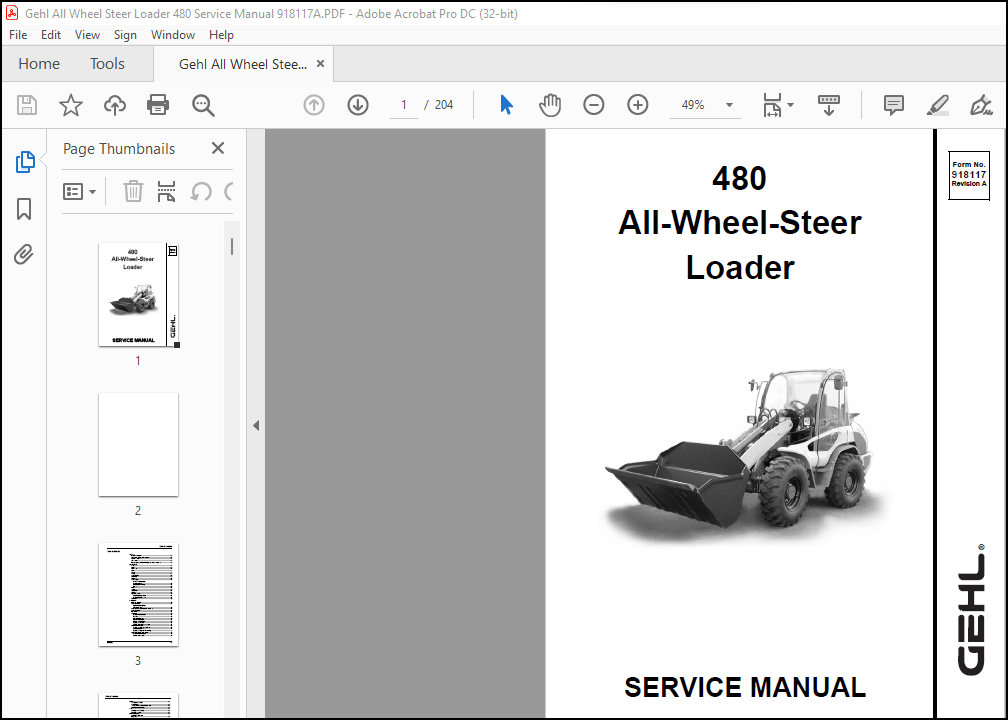Add file to favorites with star icon
This screenshot has height=720, width=1008.
tap(71, 105)
